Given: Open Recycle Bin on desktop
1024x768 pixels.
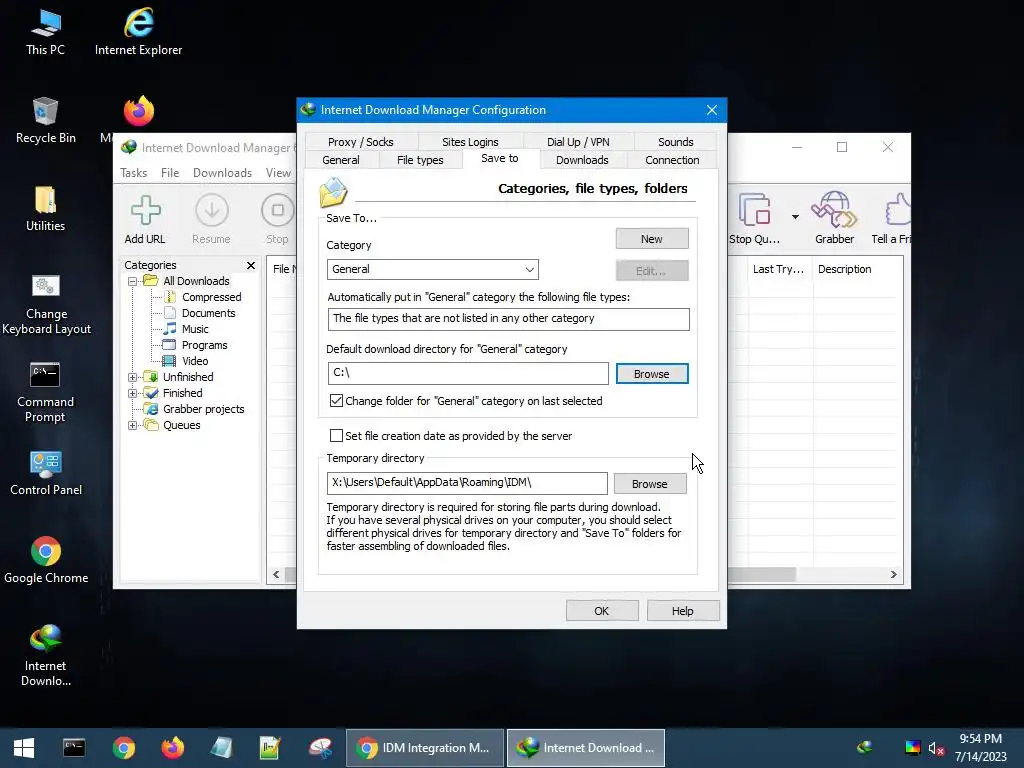Looking at the screenshot, I should (45, 120).
